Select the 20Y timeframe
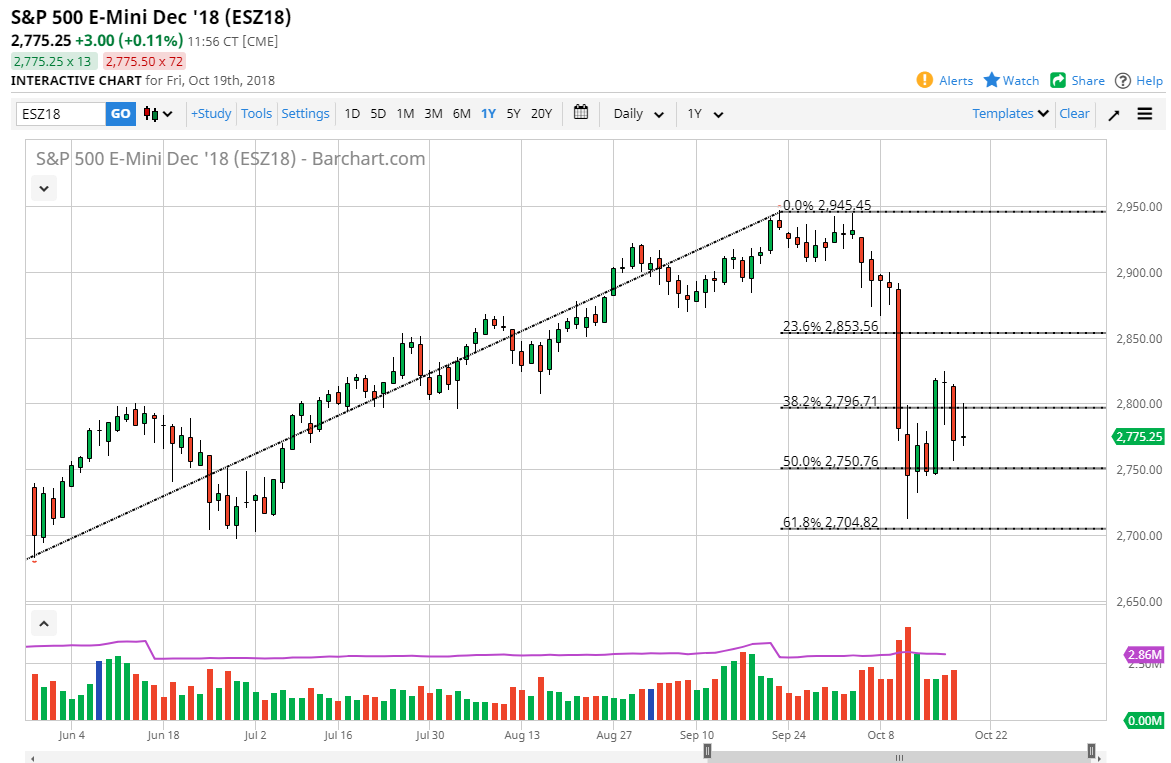1171x763 pixels. [541, 114]
